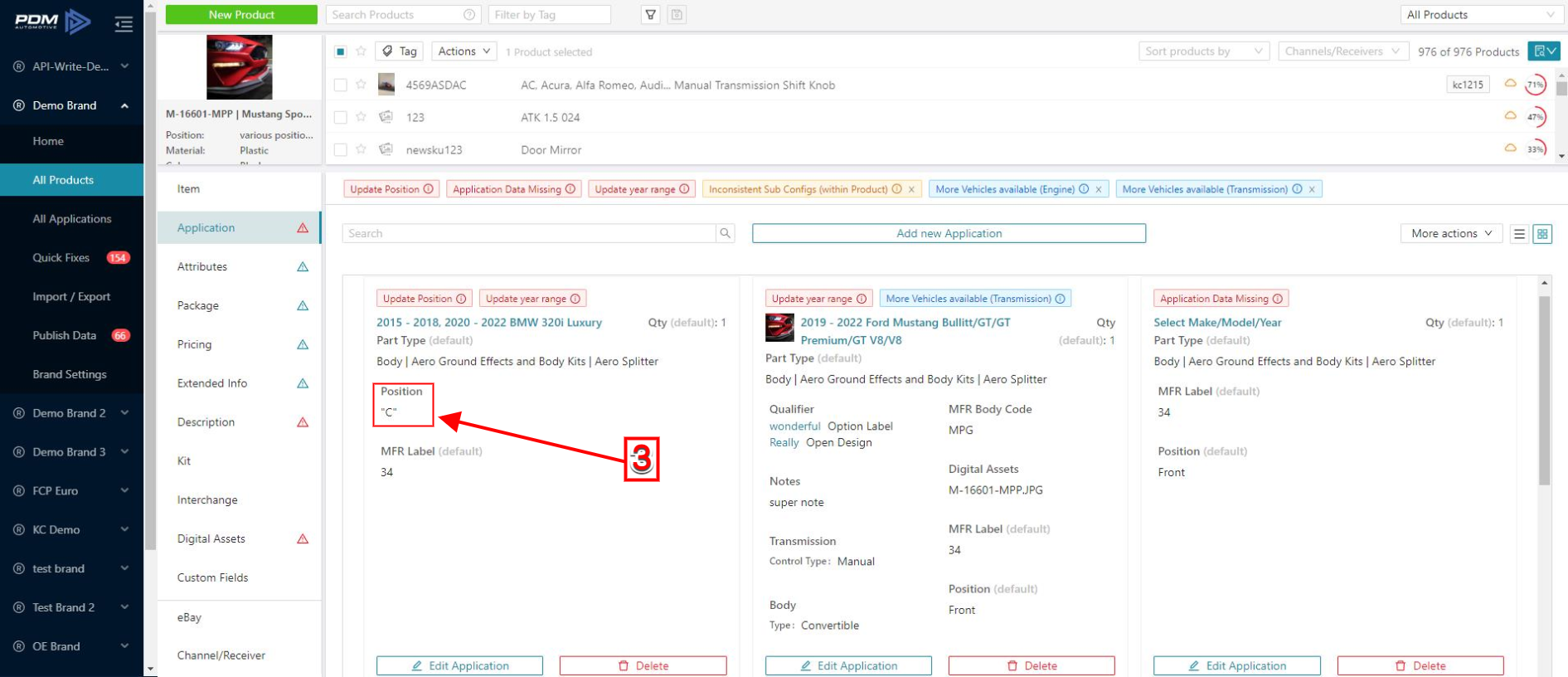
Task: Click warning triangle next to Digital Assets
Action: [x=303, y=539]
